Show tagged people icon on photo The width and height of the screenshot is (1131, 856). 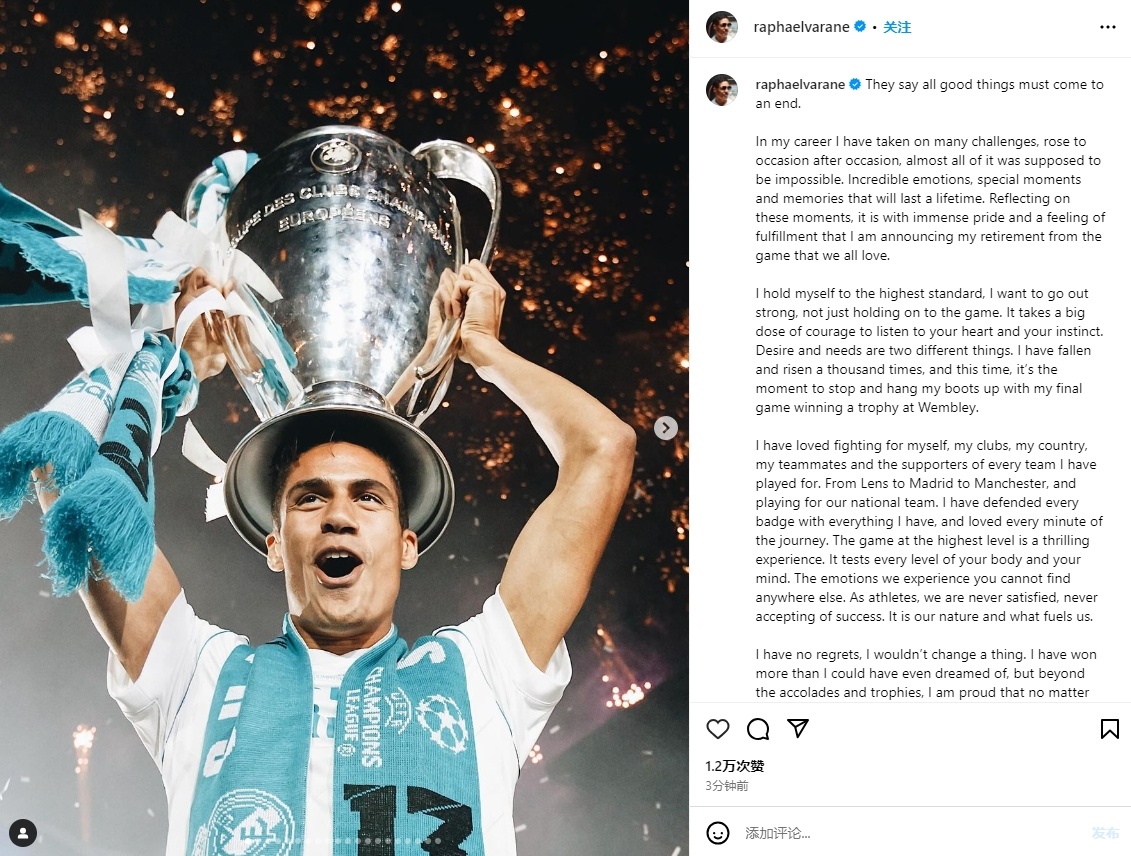tap(22, 832)
